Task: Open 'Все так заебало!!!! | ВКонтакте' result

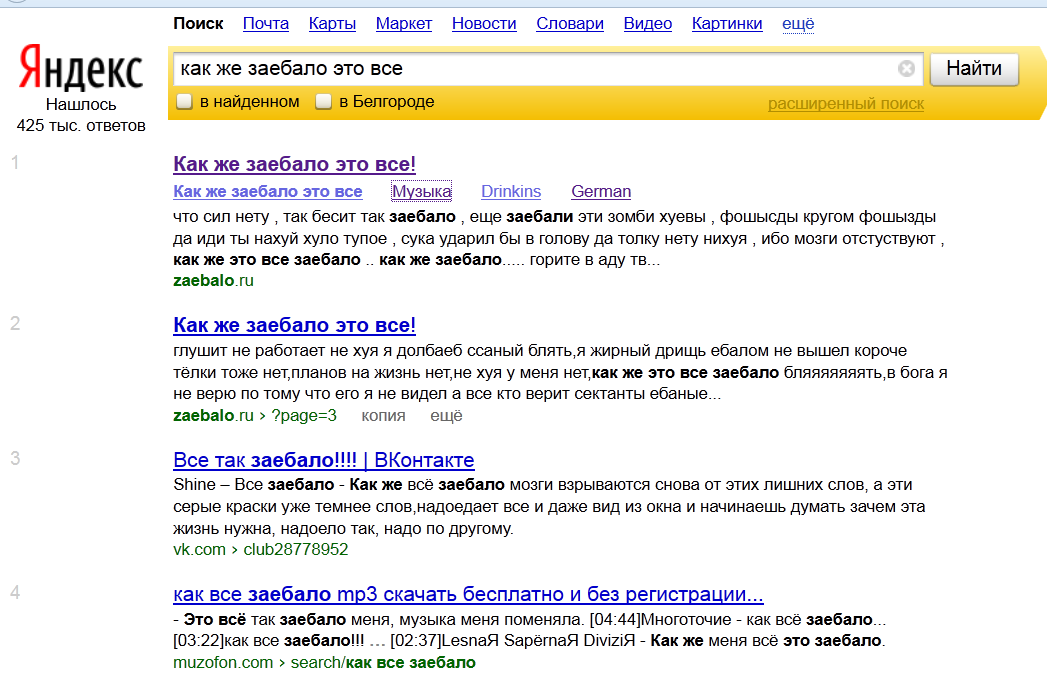Action: 324,460
